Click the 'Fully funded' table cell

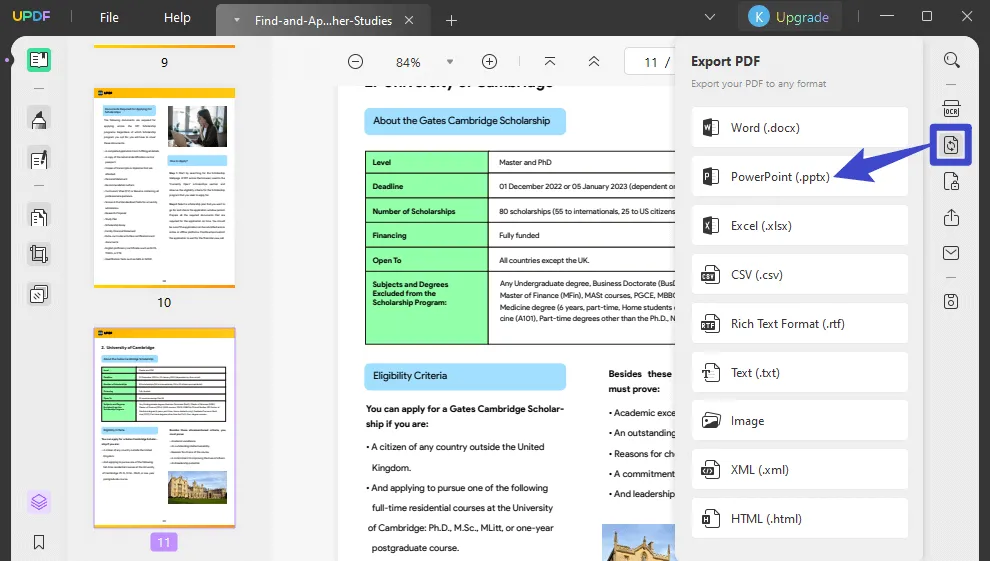(x=519, y=235)
